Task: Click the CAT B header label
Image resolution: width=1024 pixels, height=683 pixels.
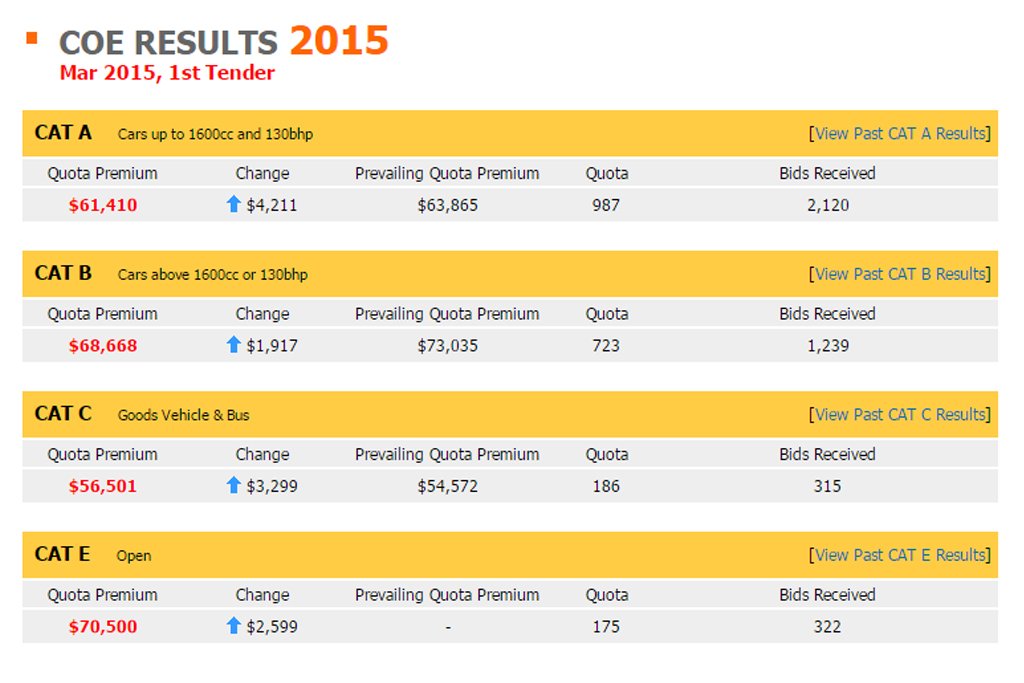Action: click(x=63, y=273)
